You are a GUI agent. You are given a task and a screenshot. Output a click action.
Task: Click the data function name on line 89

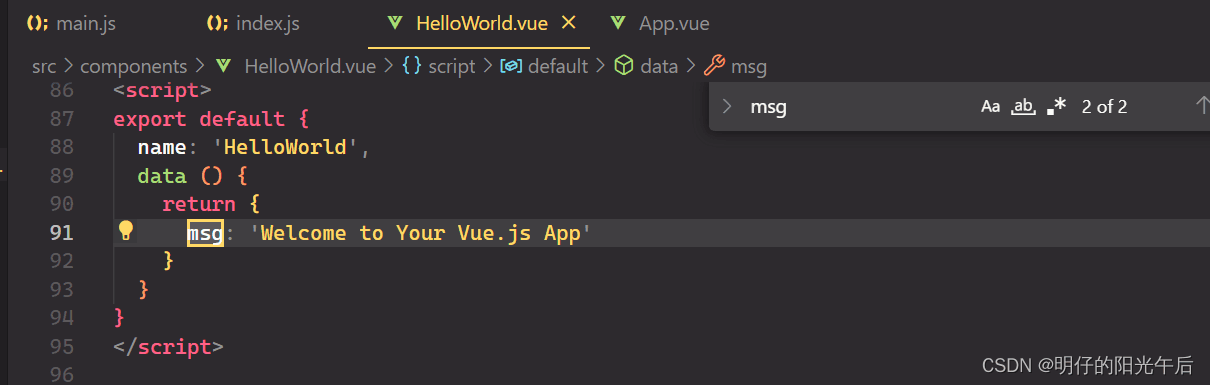pyautogui.click(x=162, y=176)
